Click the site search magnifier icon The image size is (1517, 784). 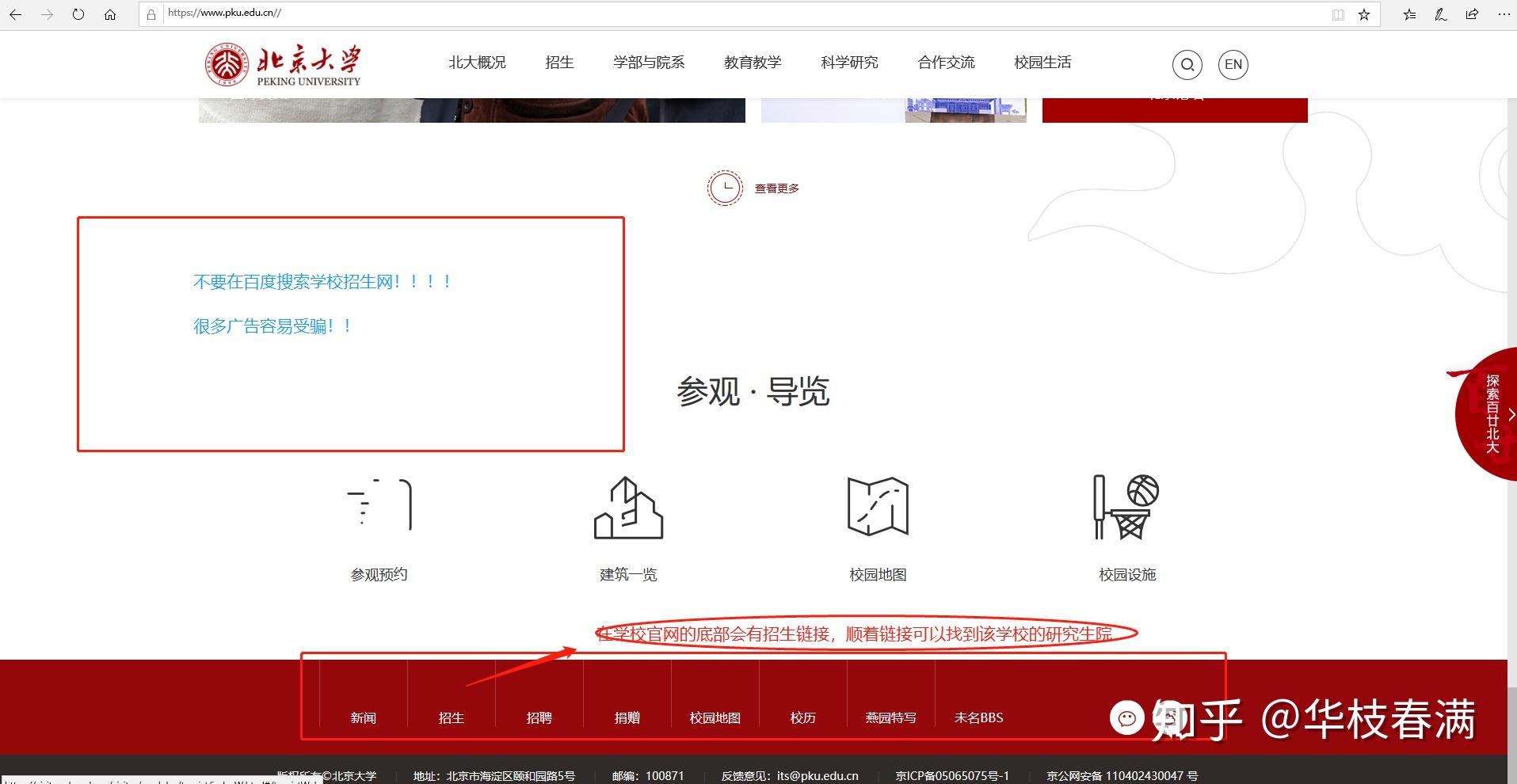[x=1187, y=65]
